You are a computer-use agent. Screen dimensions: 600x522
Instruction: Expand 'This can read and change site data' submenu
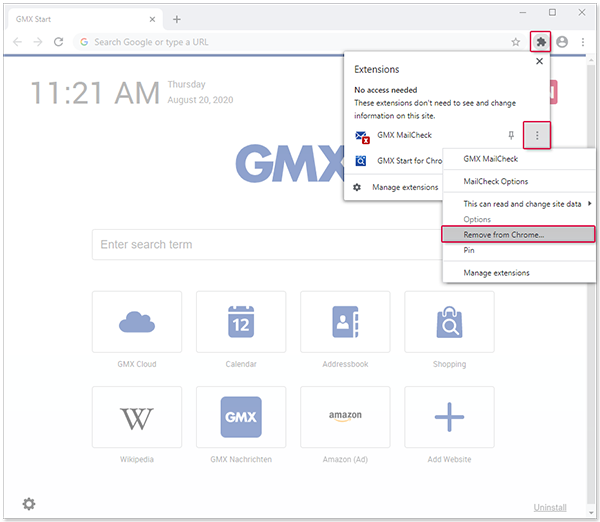coord(518,204)
